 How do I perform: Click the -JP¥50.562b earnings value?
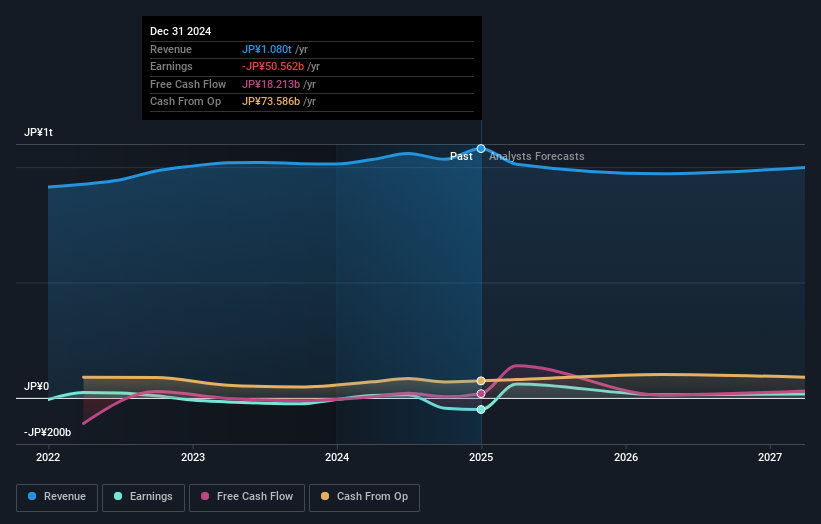tap(273, 66)
